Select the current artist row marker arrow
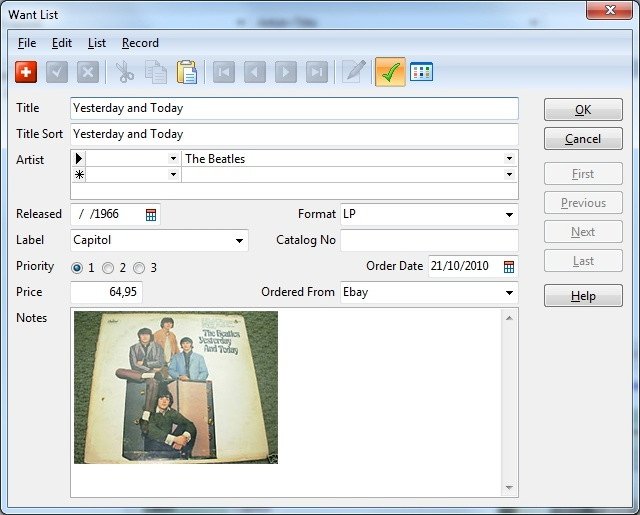 [x=79, y=158]
